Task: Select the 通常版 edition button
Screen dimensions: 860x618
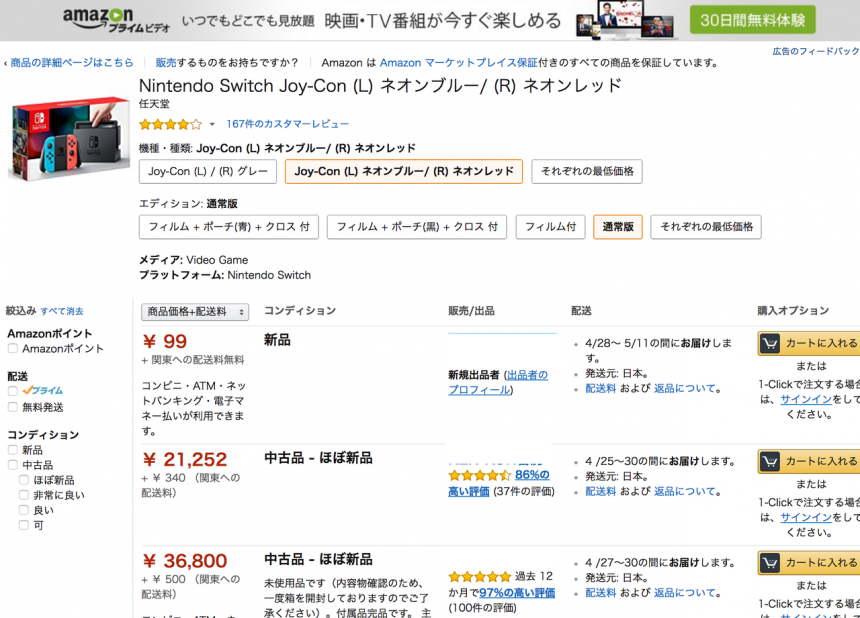Action: point(618,227)
